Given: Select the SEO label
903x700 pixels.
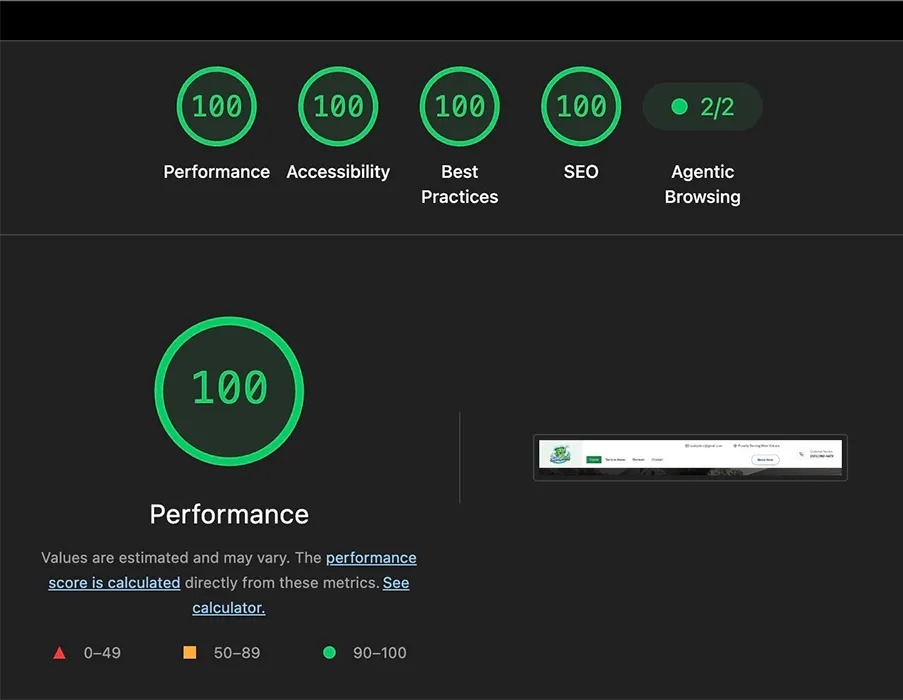Looking at the screenshot, I should (x=581, y=172).
